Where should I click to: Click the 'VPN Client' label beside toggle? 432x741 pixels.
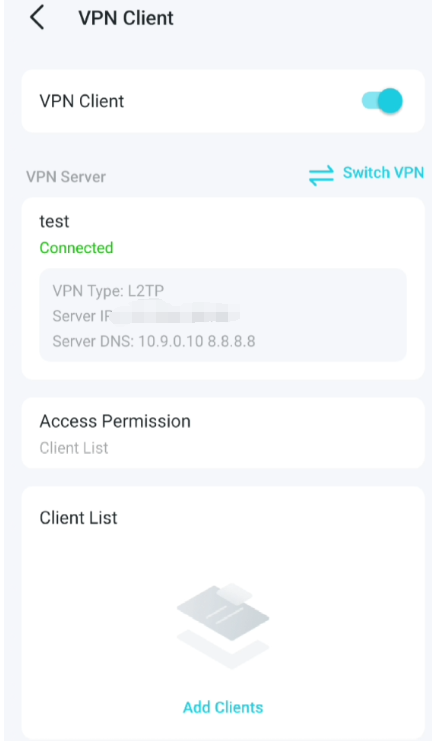[82, 101]
